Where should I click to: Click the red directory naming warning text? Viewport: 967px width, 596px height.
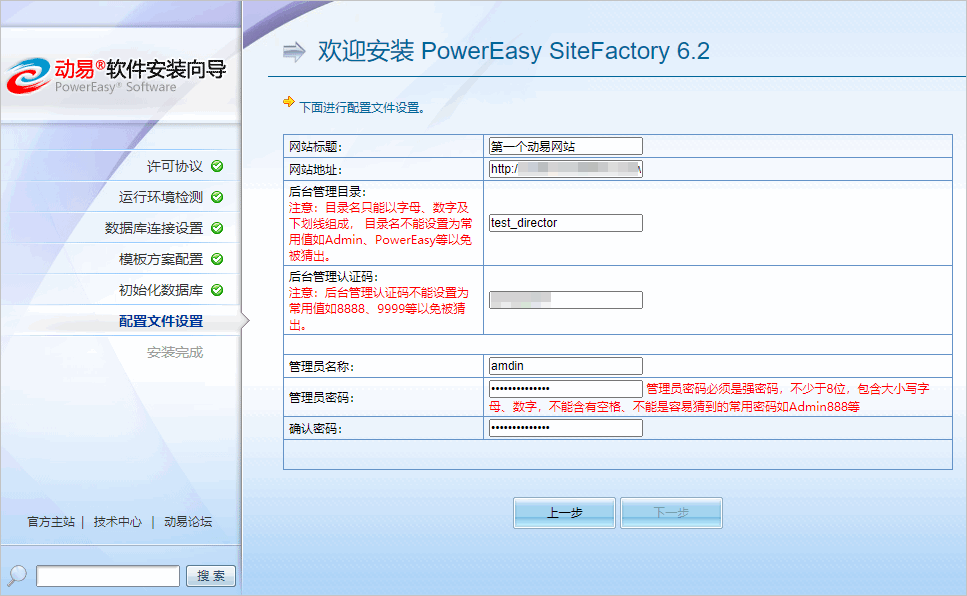click(381, 231)
